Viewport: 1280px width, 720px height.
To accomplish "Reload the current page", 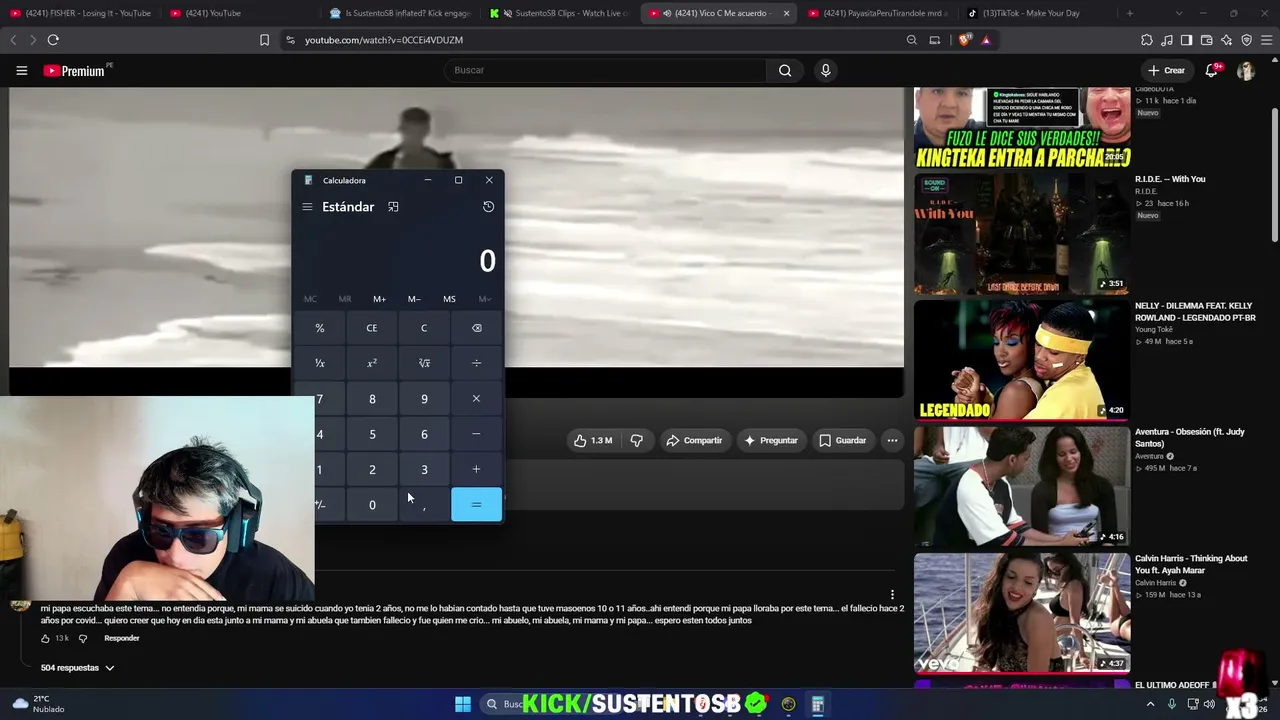I will (53, 40).
